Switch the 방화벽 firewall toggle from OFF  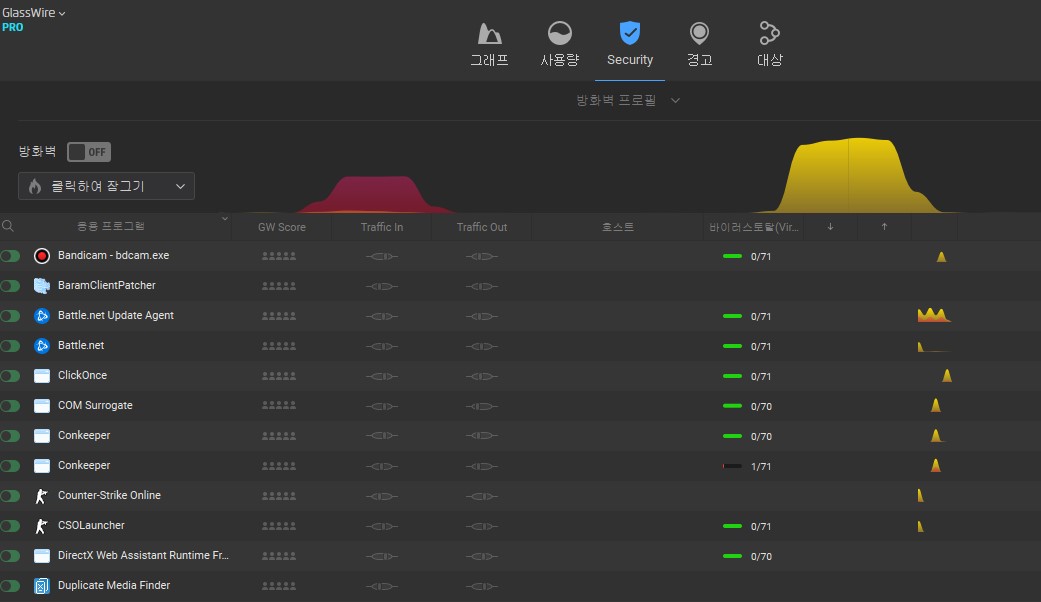(89, 152)
